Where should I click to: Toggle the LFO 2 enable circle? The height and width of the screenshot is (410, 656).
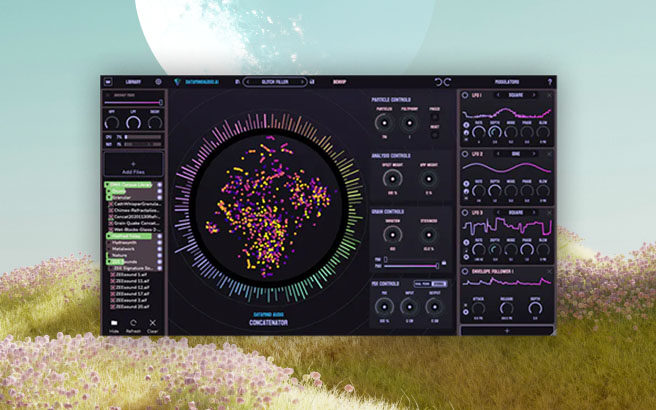465,154
